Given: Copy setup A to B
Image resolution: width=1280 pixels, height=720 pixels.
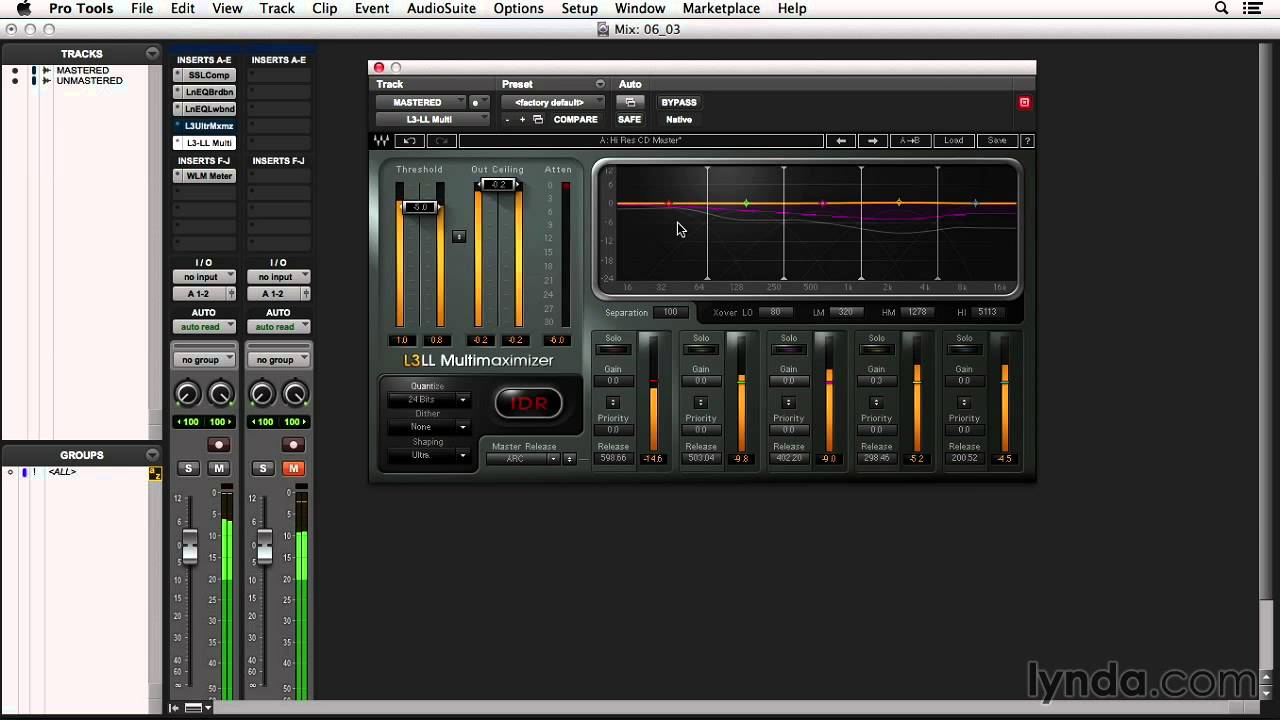Looking at the screenshot, I should (910, 141).
